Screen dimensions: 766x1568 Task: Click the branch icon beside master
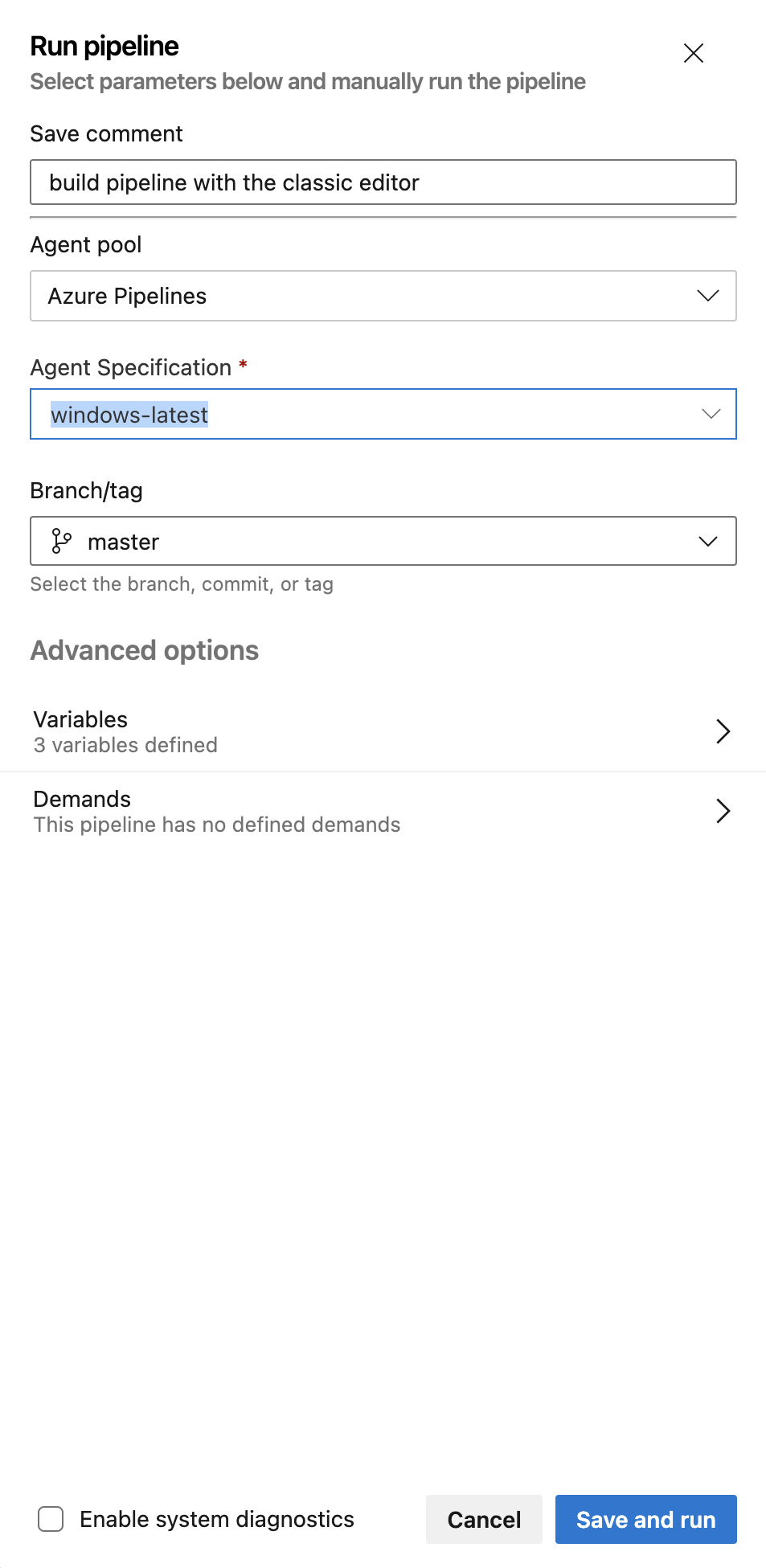click(x=61, y=541)
